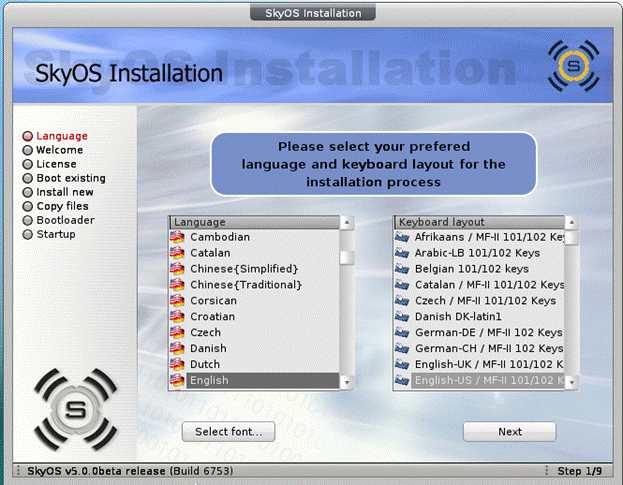Image resolution: width=623 pixels, height=485 pixels.
Task: Click the SkyOS logo in the header
Action: (574, 66)
